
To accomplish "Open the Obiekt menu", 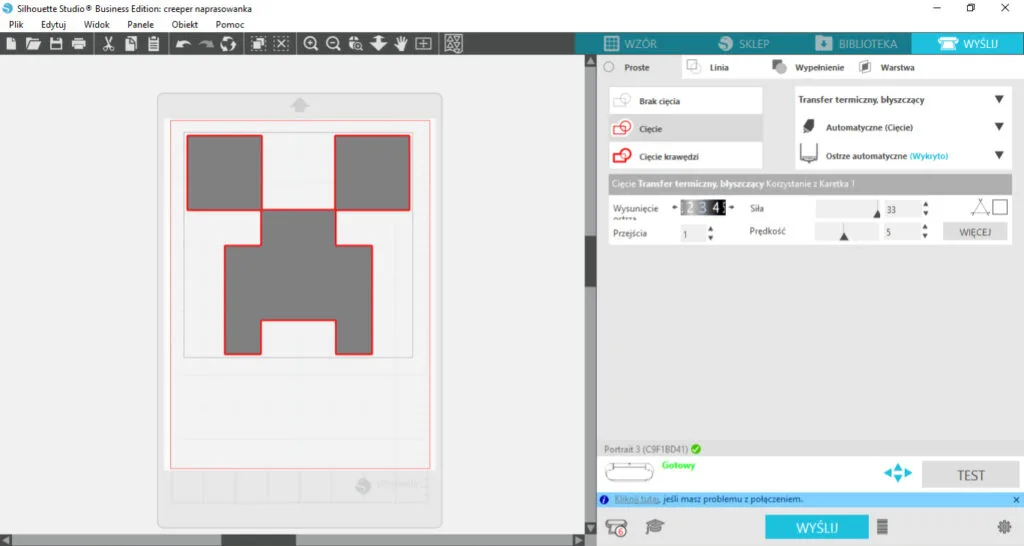I will [185, 24].
